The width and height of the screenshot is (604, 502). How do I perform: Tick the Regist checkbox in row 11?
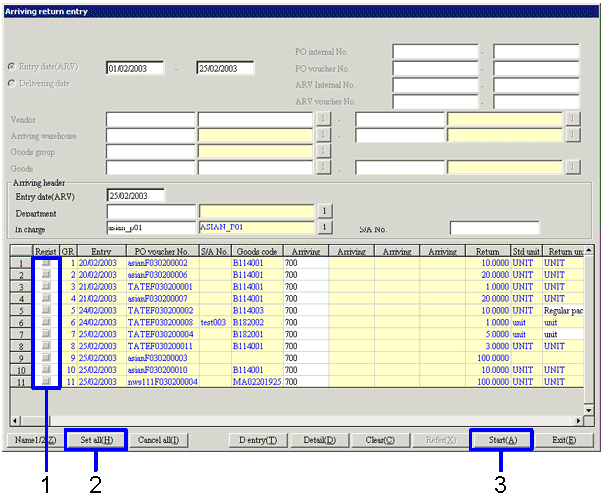46,381
